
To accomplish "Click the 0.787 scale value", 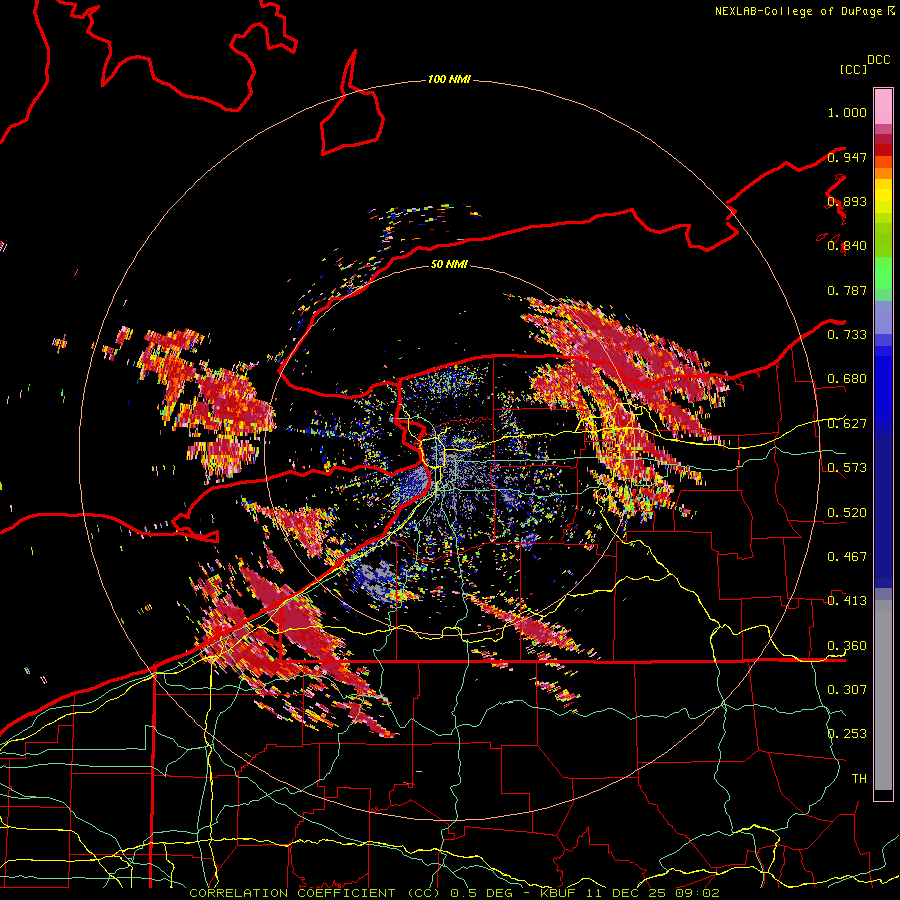I will pos(847,290).
